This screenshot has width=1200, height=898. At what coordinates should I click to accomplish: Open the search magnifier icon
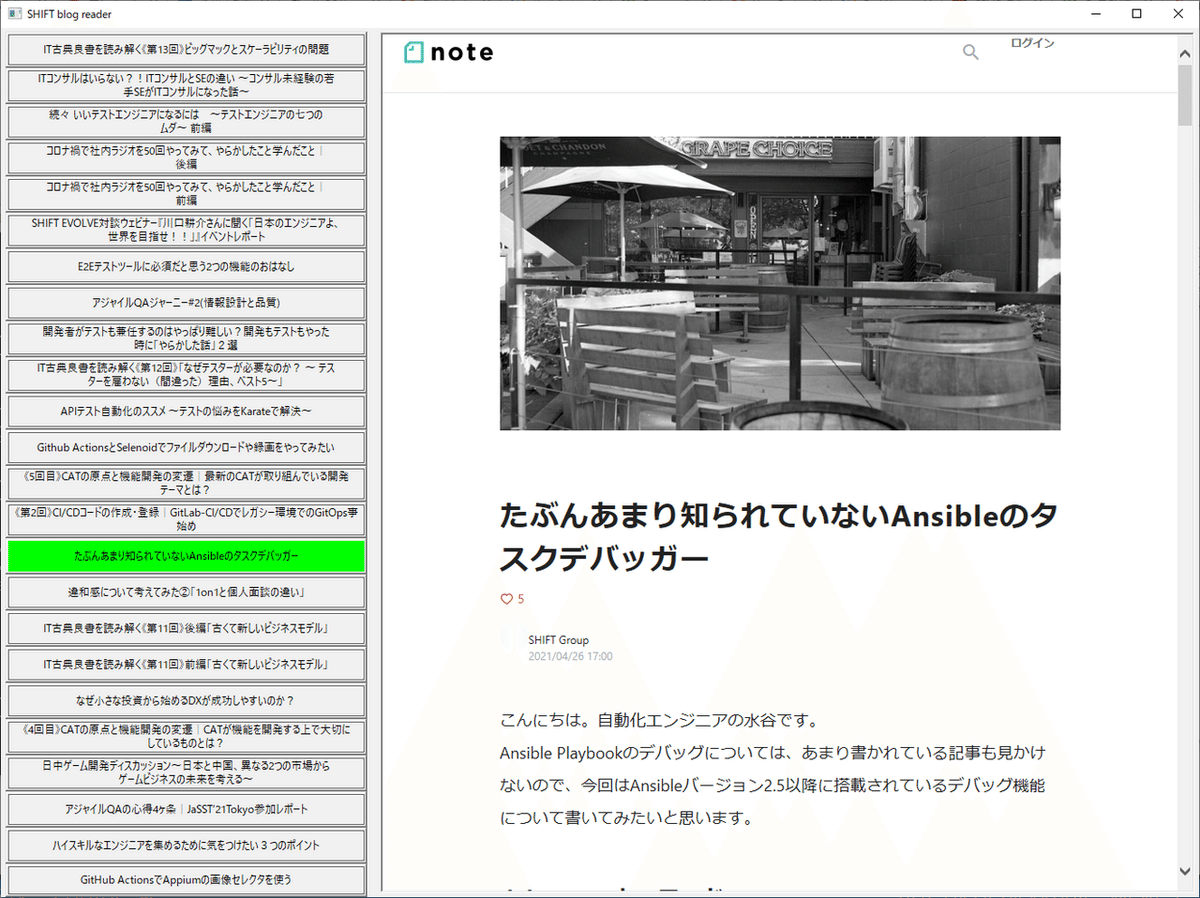[970, 52]
